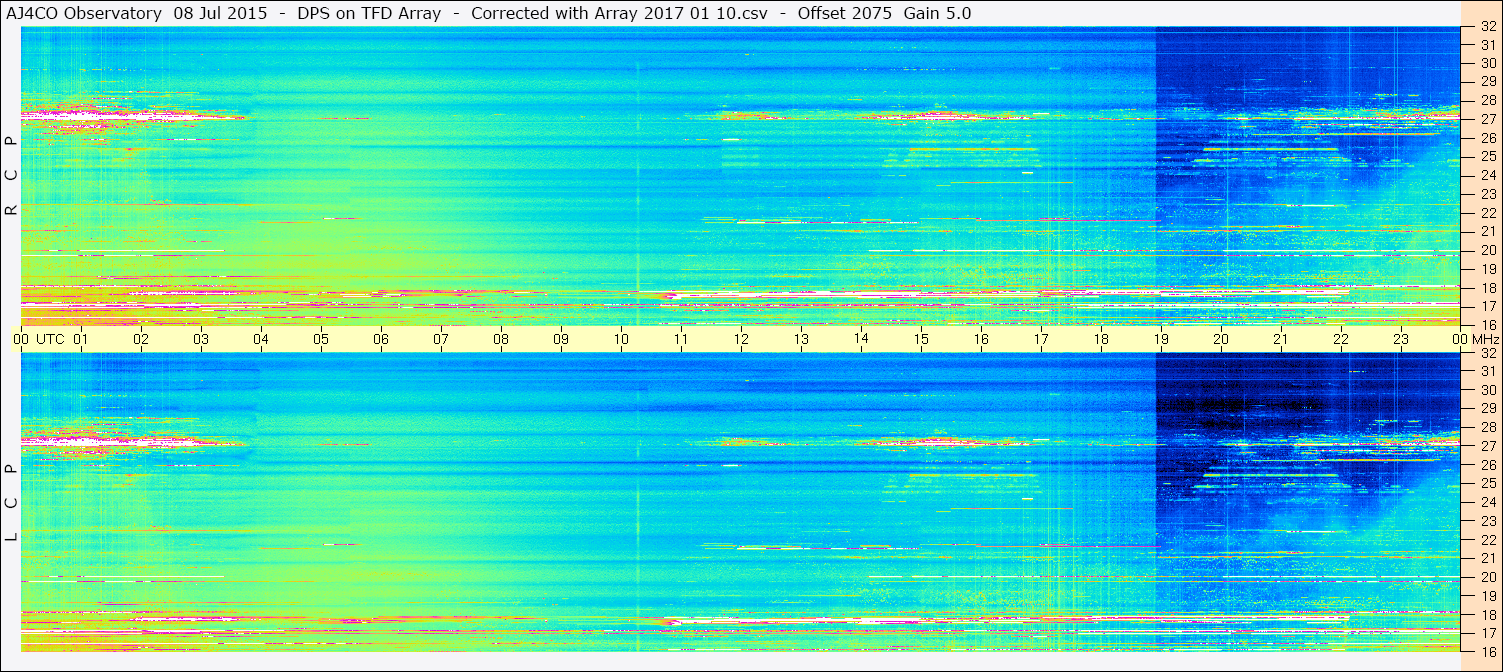Click the 'AJ4CO Observatory' title text
1503x672 pixels.
(84, 14)
